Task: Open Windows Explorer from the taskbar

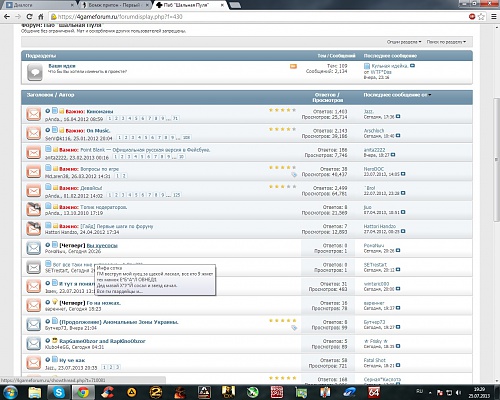Action: 35,392
